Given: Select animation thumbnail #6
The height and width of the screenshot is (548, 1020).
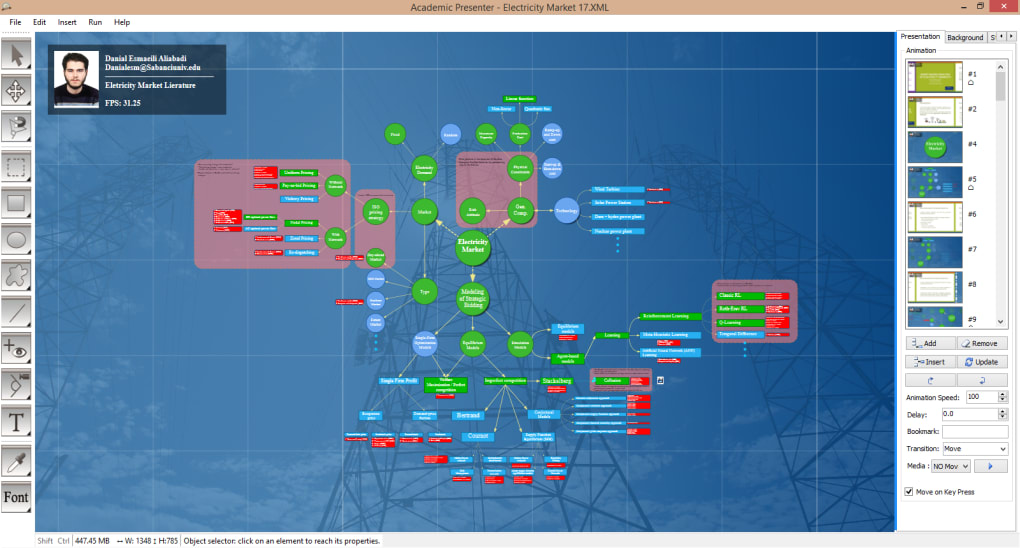Looking at the screenshot, I should [x=935, y=217].
